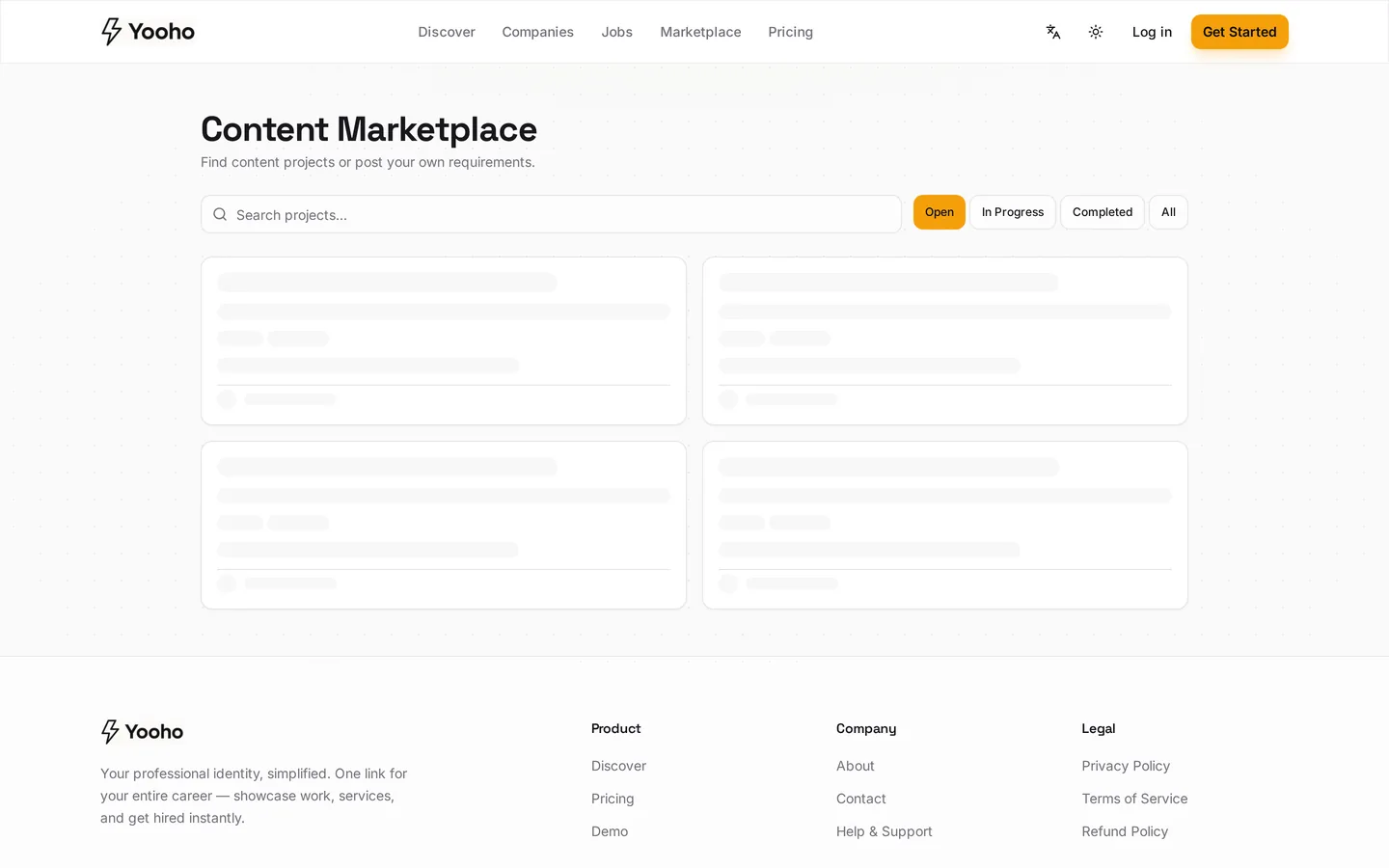Click the Demo footer link
Viewport: 1389px width, 868px height.
pyautogui.click(x=610, y=831)
